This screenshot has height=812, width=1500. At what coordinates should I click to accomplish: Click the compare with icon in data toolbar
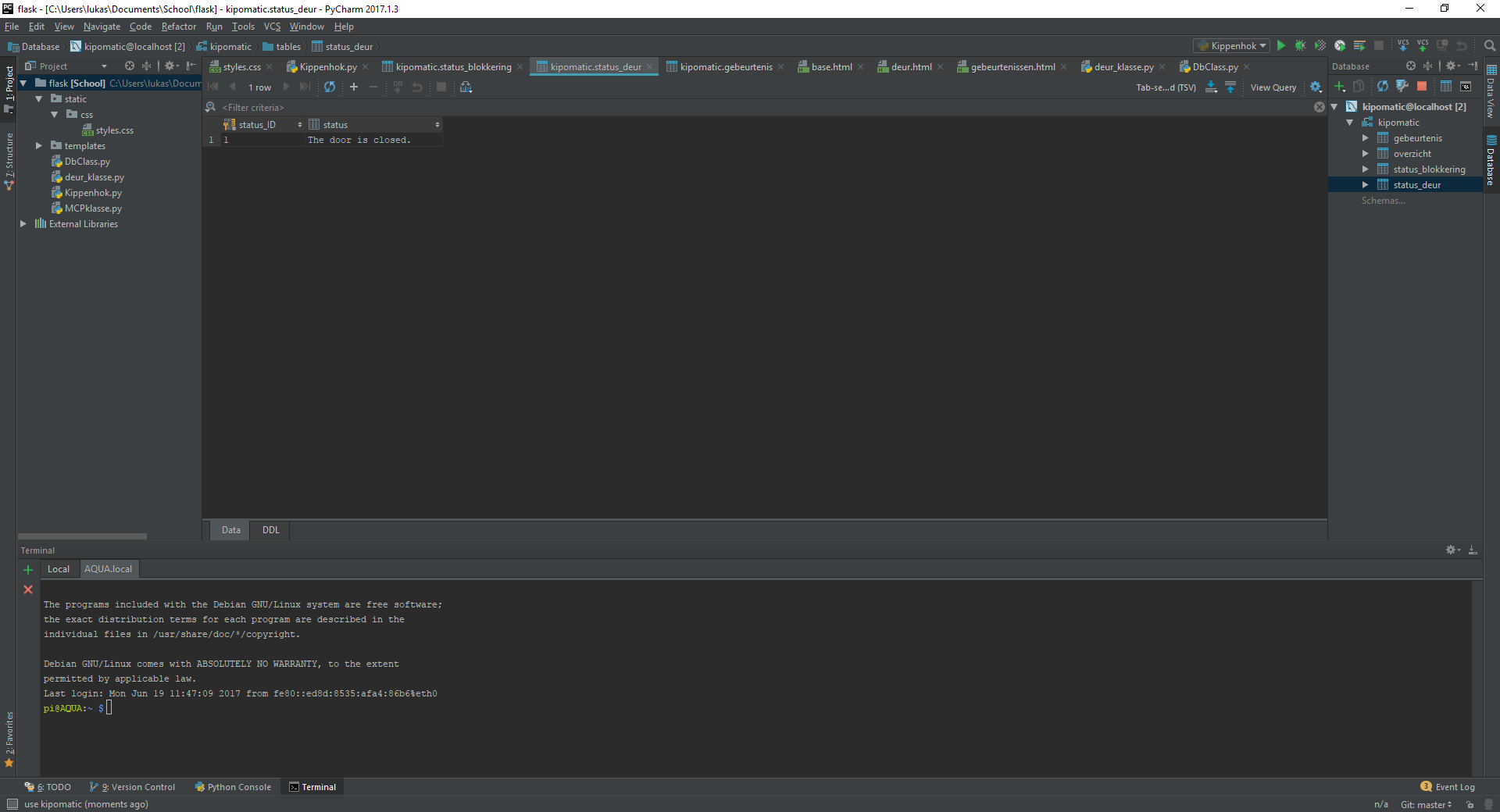[466, 87]
